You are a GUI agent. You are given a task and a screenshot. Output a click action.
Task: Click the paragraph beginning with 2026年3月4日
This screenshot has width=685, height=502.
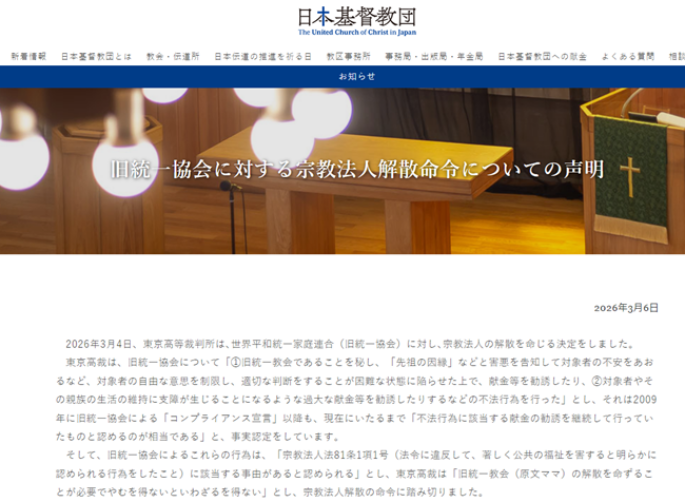click(x=356, y=343)
